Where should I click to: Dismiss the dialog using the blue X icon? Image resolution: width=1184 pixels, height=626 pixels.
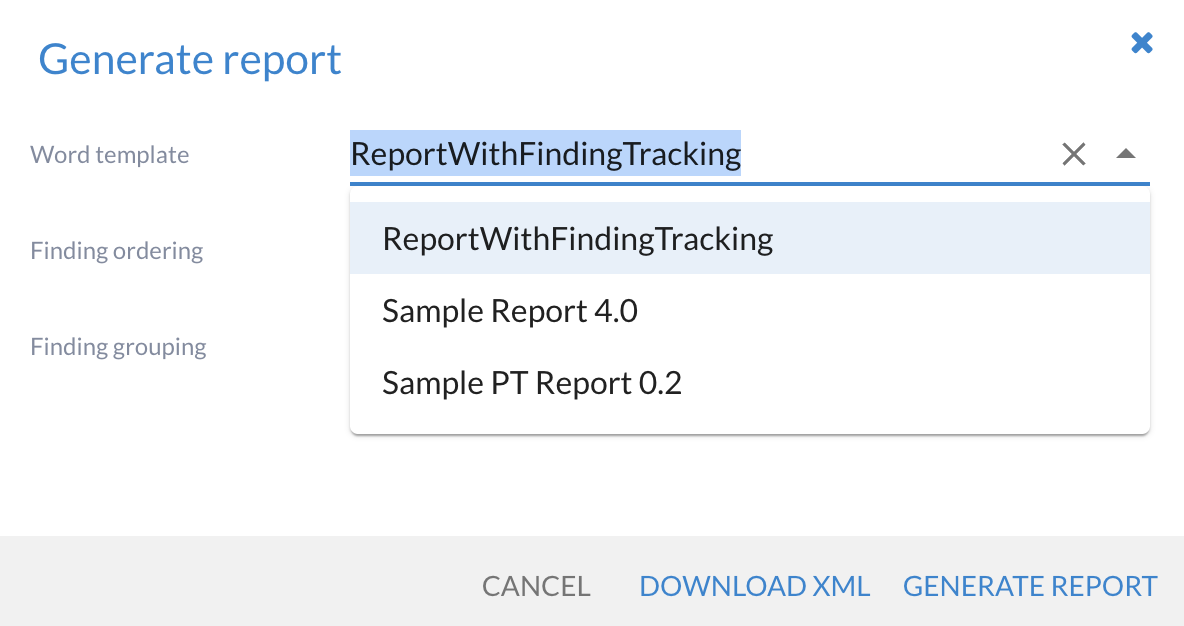1141,43
